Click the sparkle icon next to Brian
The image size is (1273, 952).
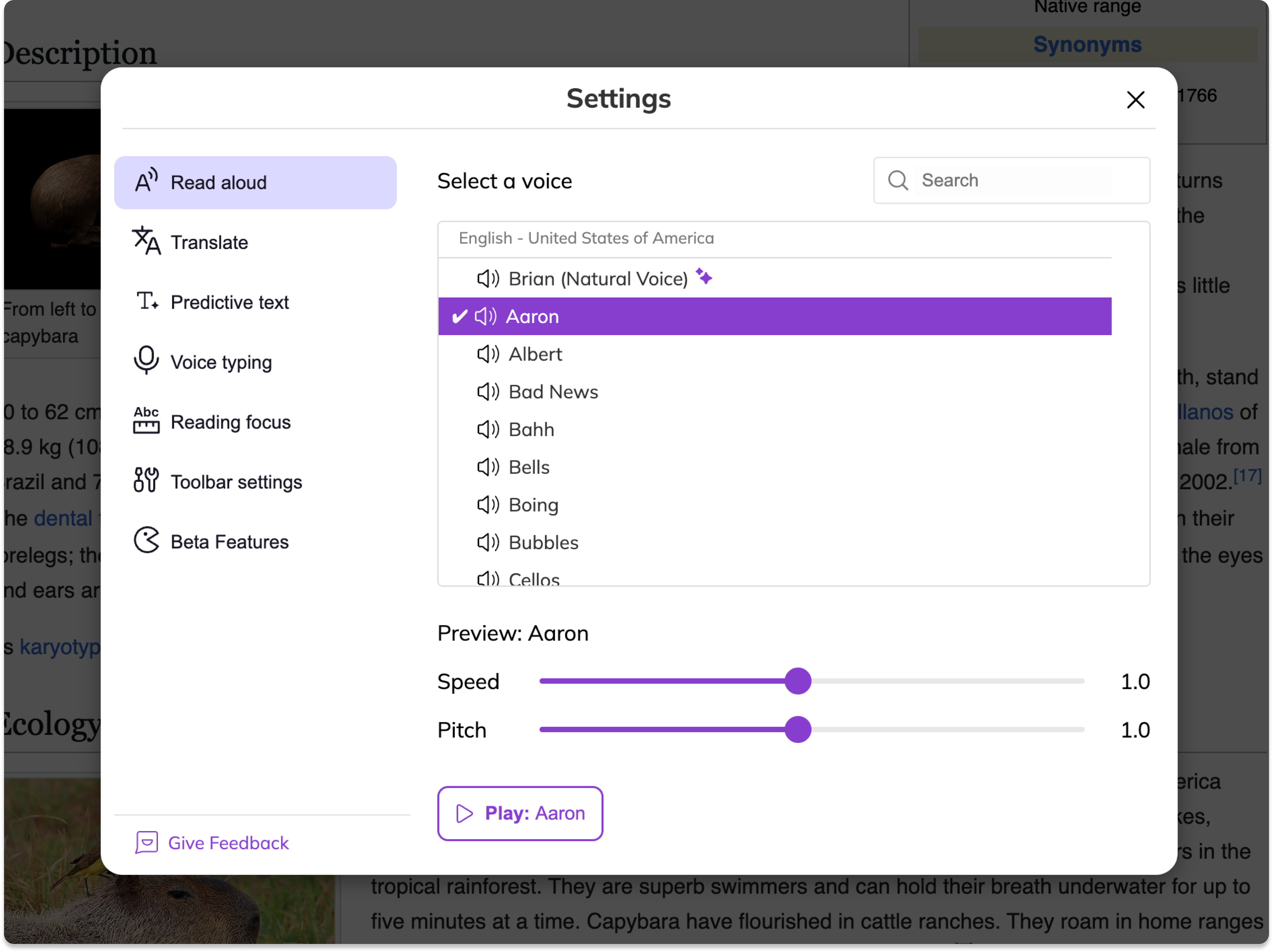pyautogui.click(x=704, y=276)
